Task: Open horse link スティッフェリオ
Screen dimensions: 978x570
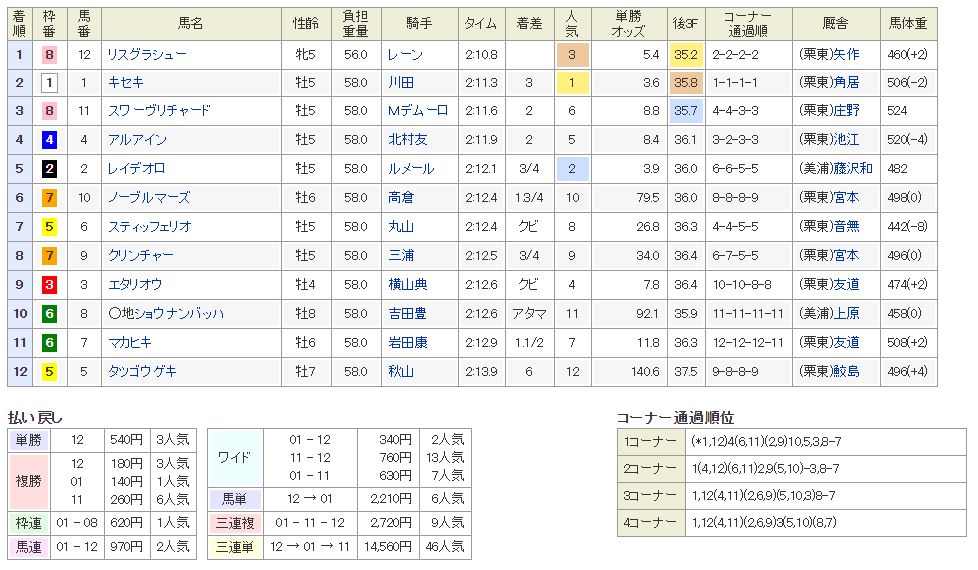Action: click(150, 226)
